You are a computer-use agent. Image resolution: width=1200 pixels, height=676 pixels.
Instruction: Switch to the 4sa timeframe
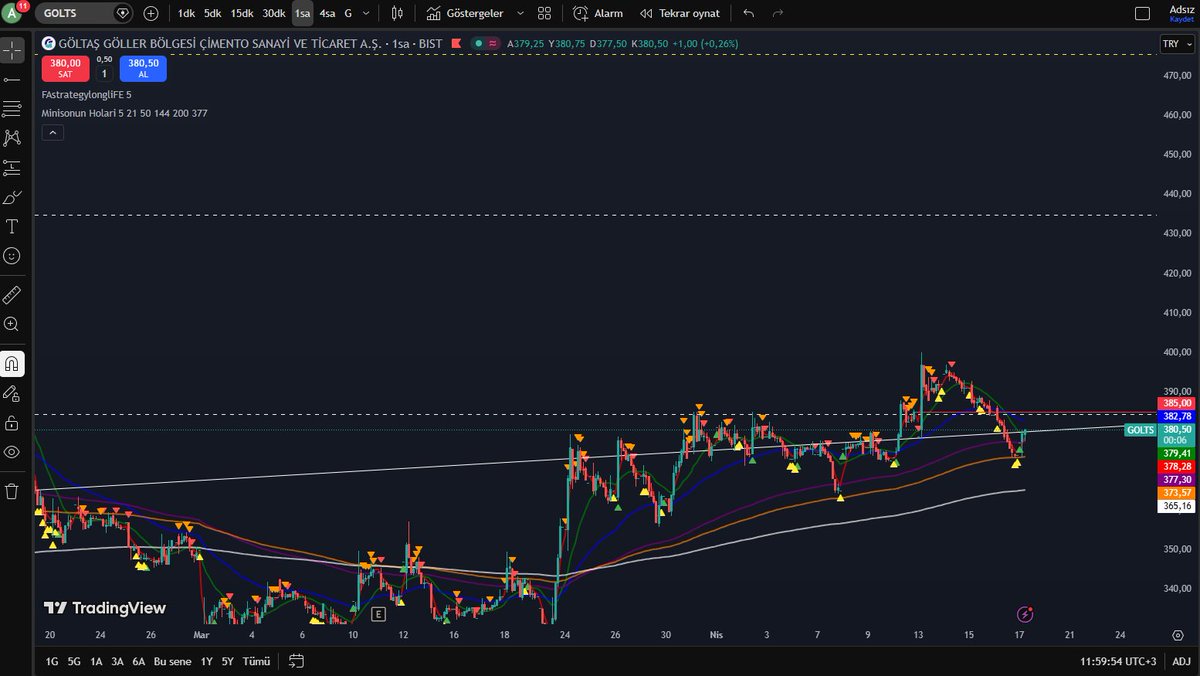coord(327,13)
